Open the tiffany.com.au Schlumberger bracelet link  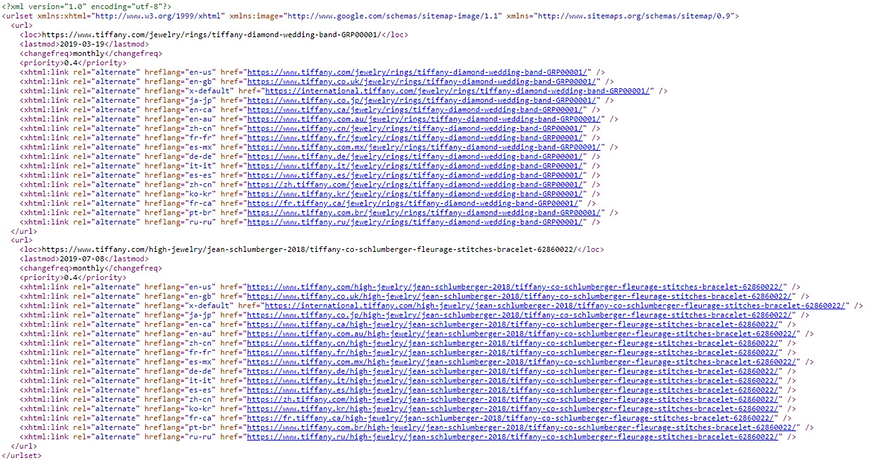(x=521, y=334)
